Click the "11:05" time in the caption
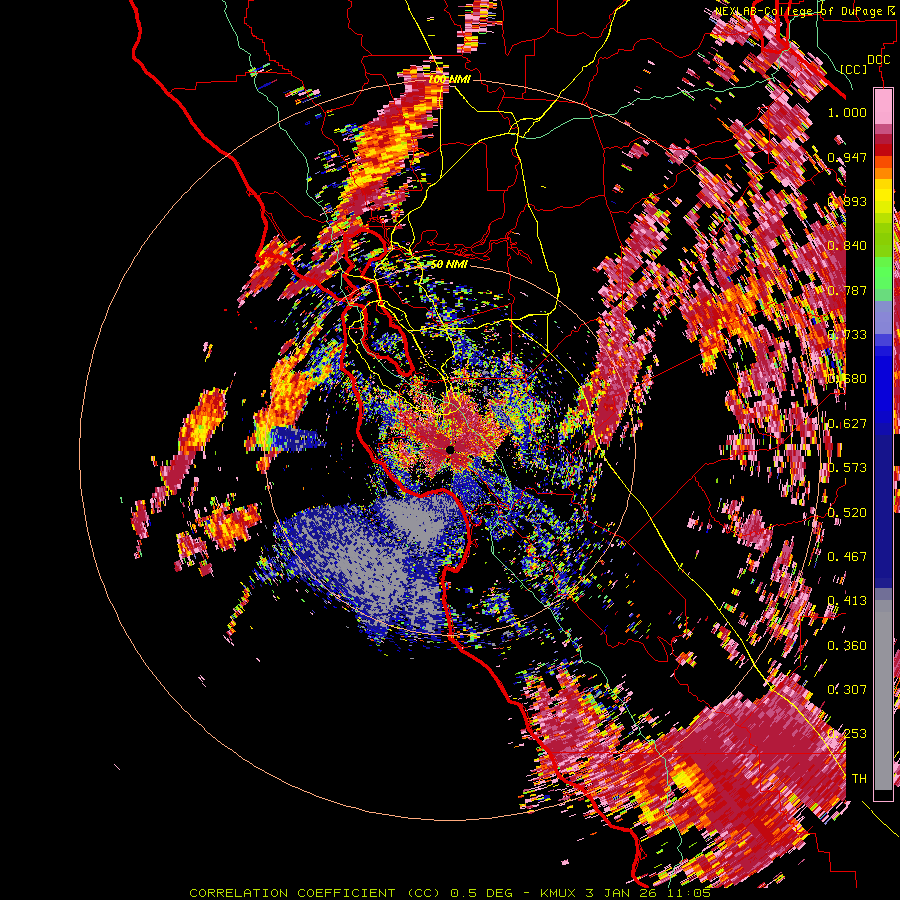 click(x=690, y=893)
